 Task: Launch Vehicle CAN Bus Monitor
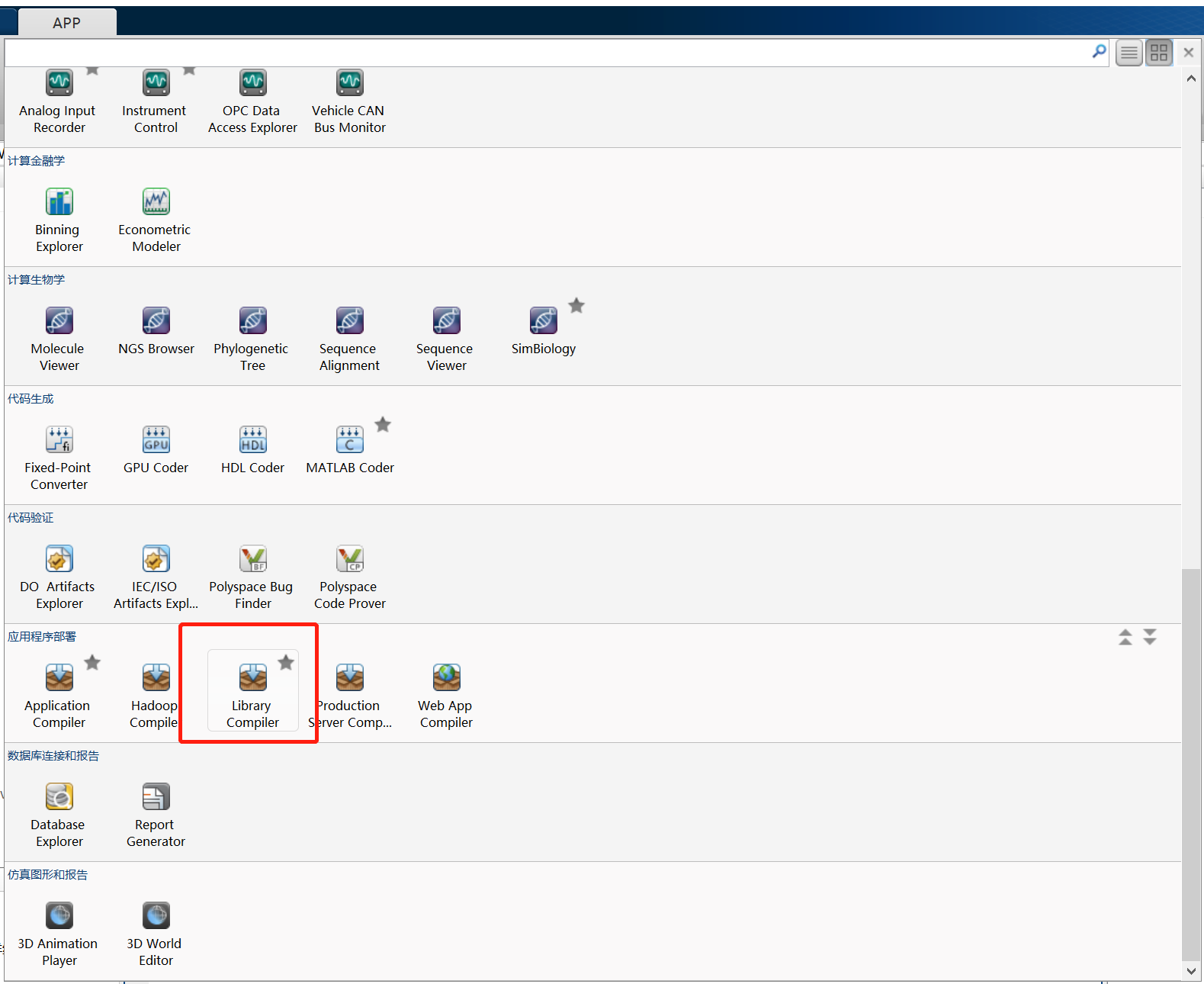349,101
